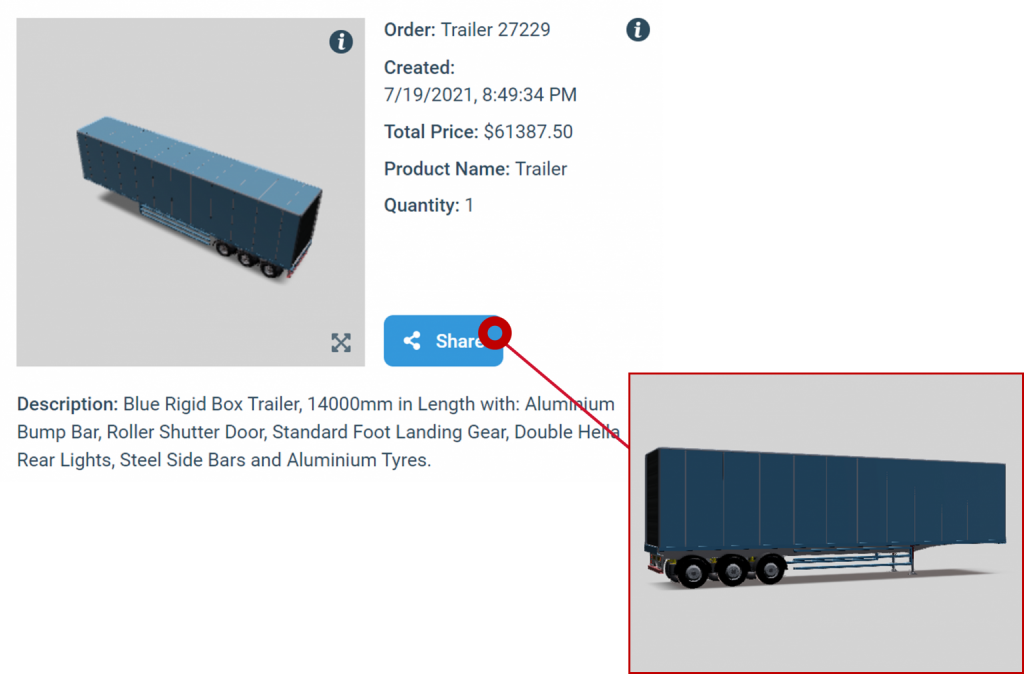Screen dimensions: 1024x674
Task: Click the Description paragraph text
Action: point(318,432)
